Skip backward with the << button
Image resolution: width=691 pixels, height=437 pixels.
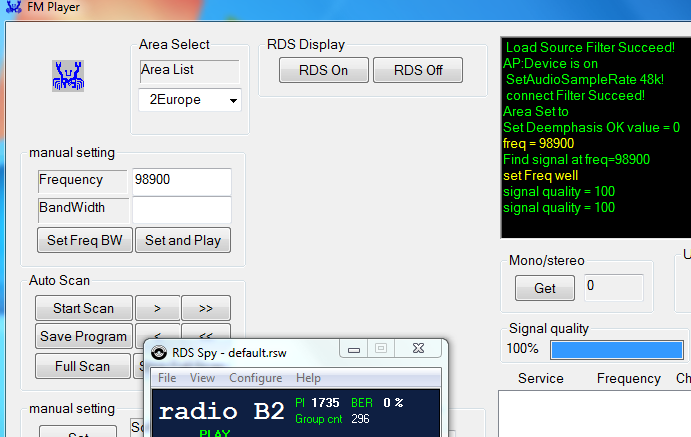pos(206,330)
